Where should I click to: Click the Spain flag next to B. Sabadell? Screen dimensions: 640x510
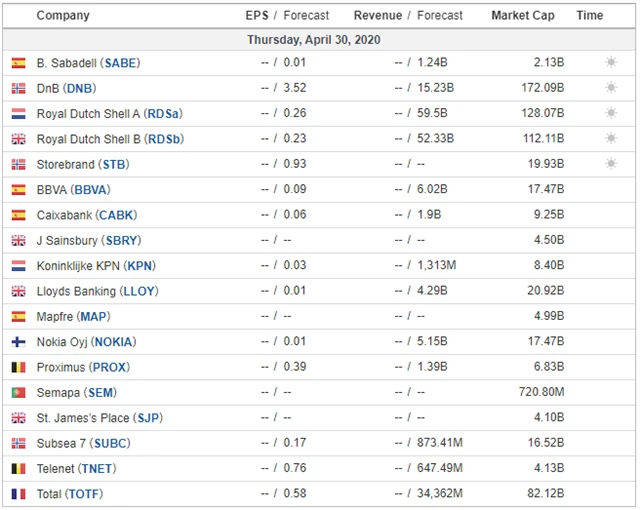[x=18, y=63]
